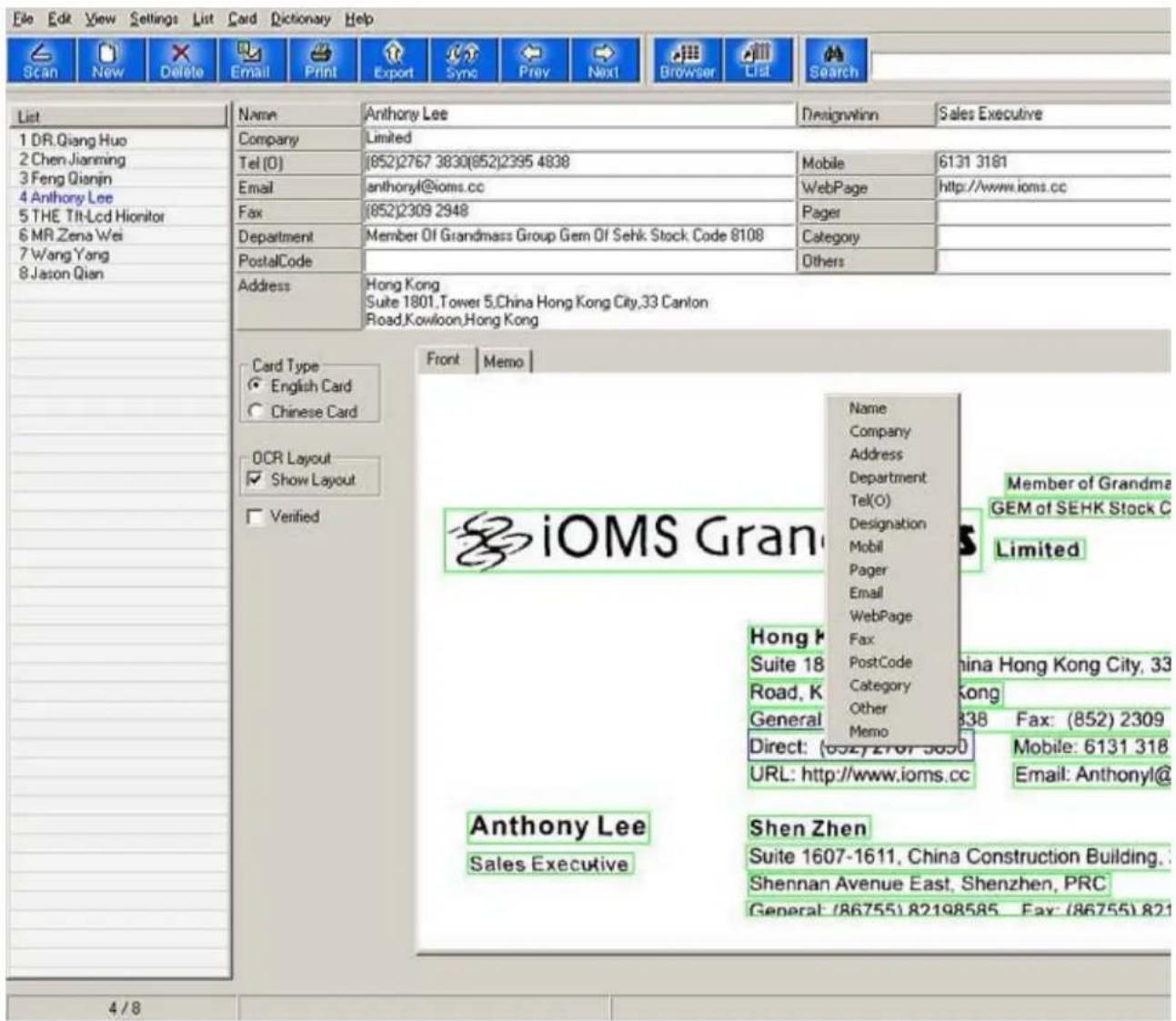
Task: Open the Help menu
Action: (x=359, y=18)
